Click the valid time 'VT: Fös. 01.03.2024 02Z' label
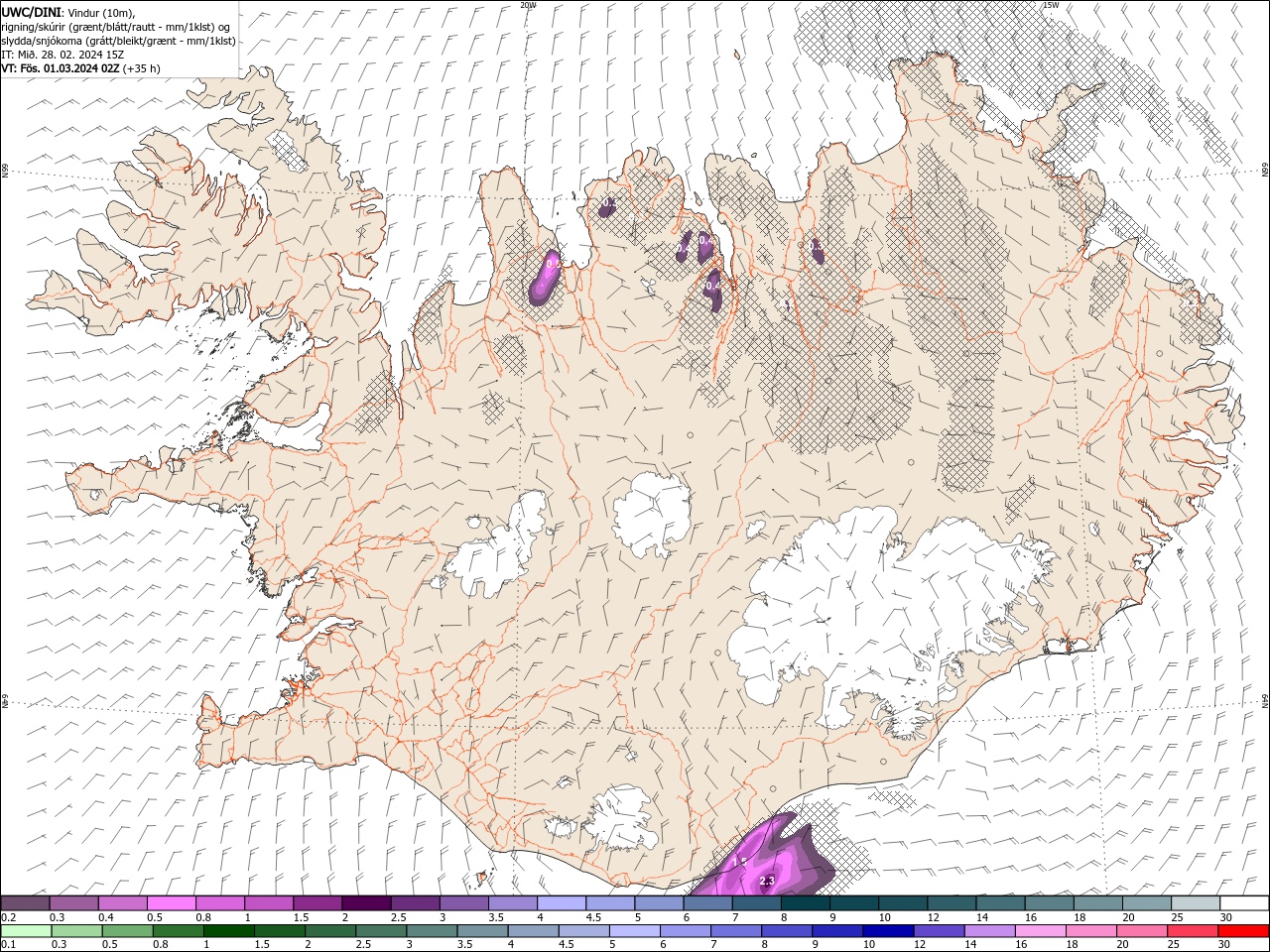1270x952 pixels. pyautogui.click(x=63, y=68)
